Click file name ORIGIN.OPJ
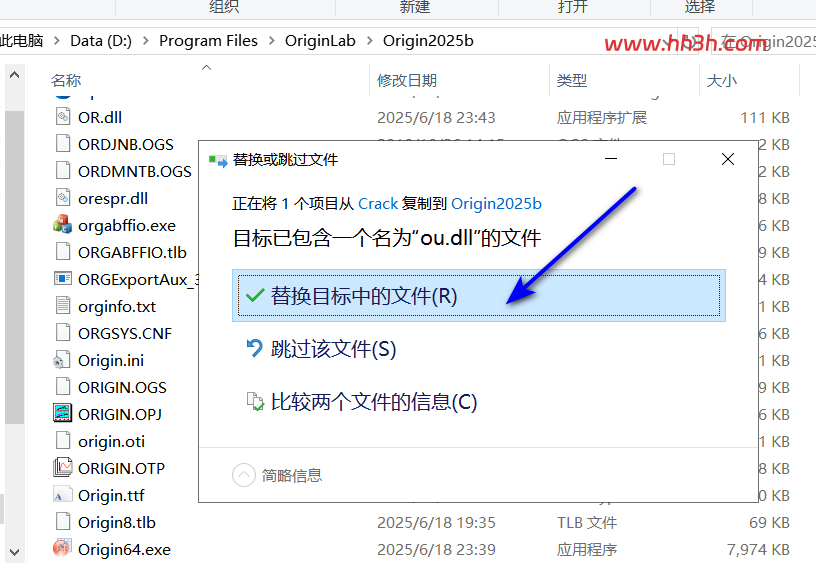 [x=120, y=414]
